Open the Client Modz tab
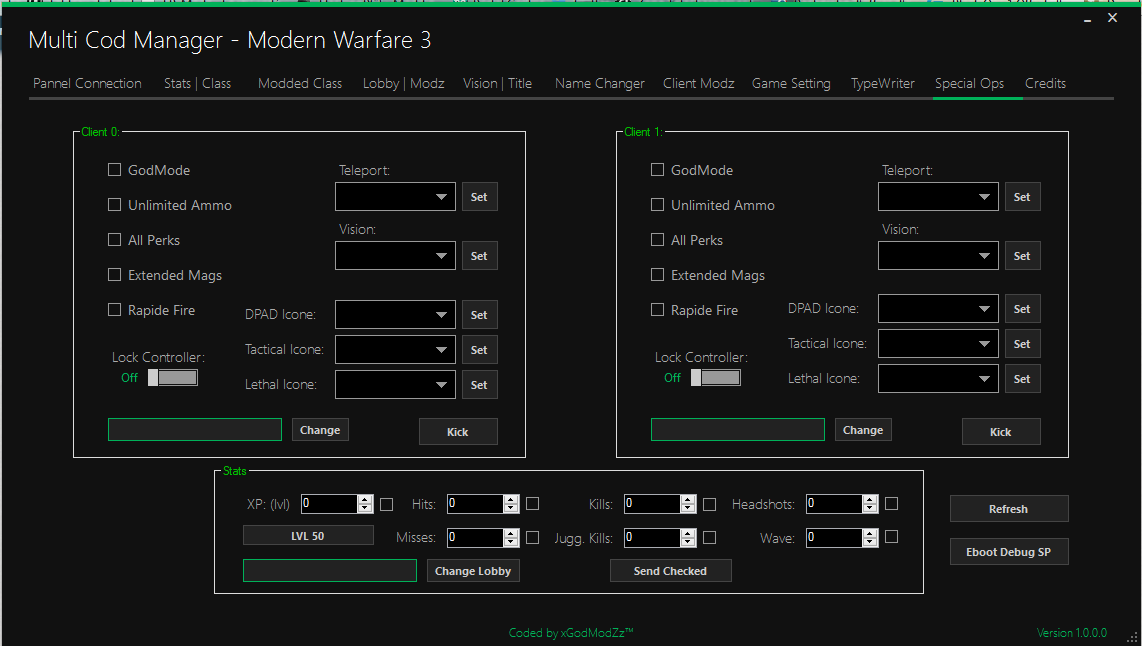1142x646 pixels. tap(698, 84)
